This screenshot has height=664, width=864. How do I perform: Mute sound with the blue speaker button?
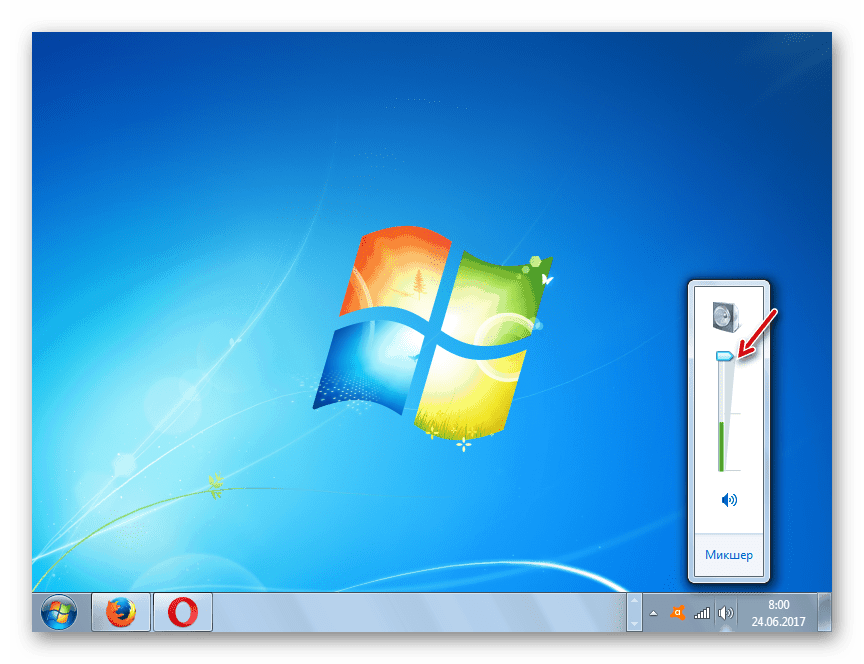729,500
